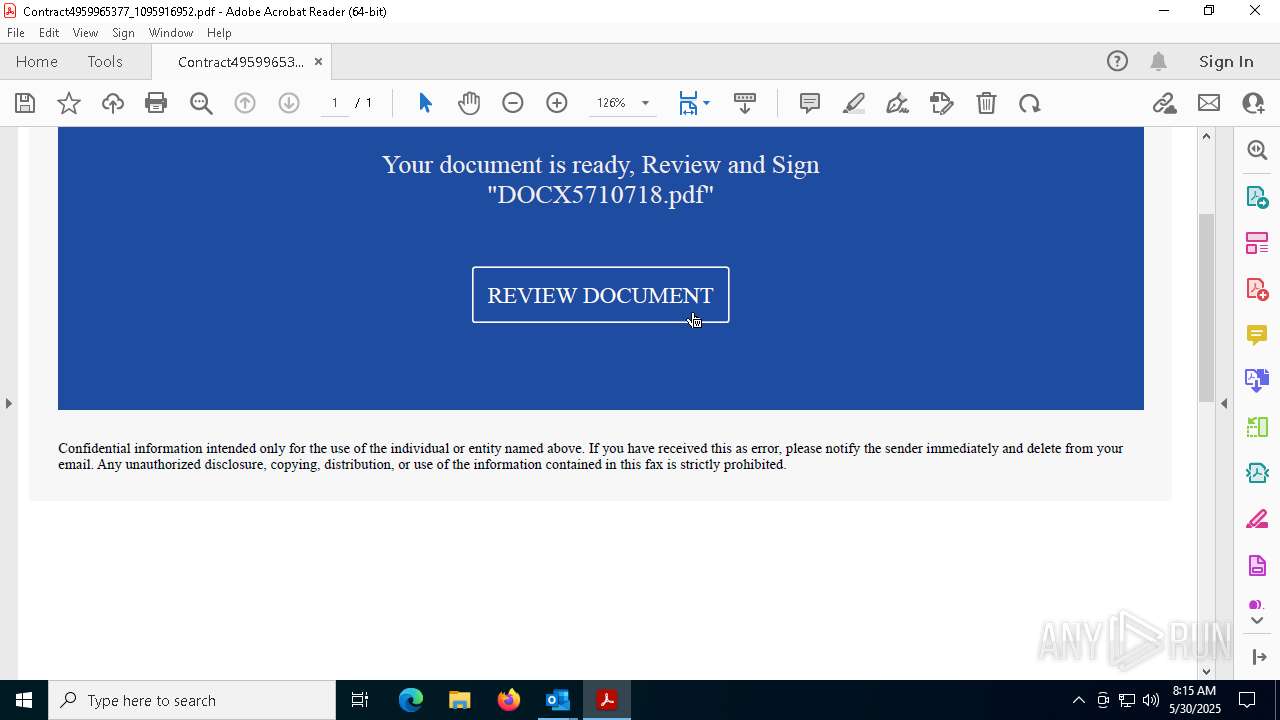Screen dimensions: 1280x720
Task: Zoom out with the minus button
Action: click(x=513, y=103)
